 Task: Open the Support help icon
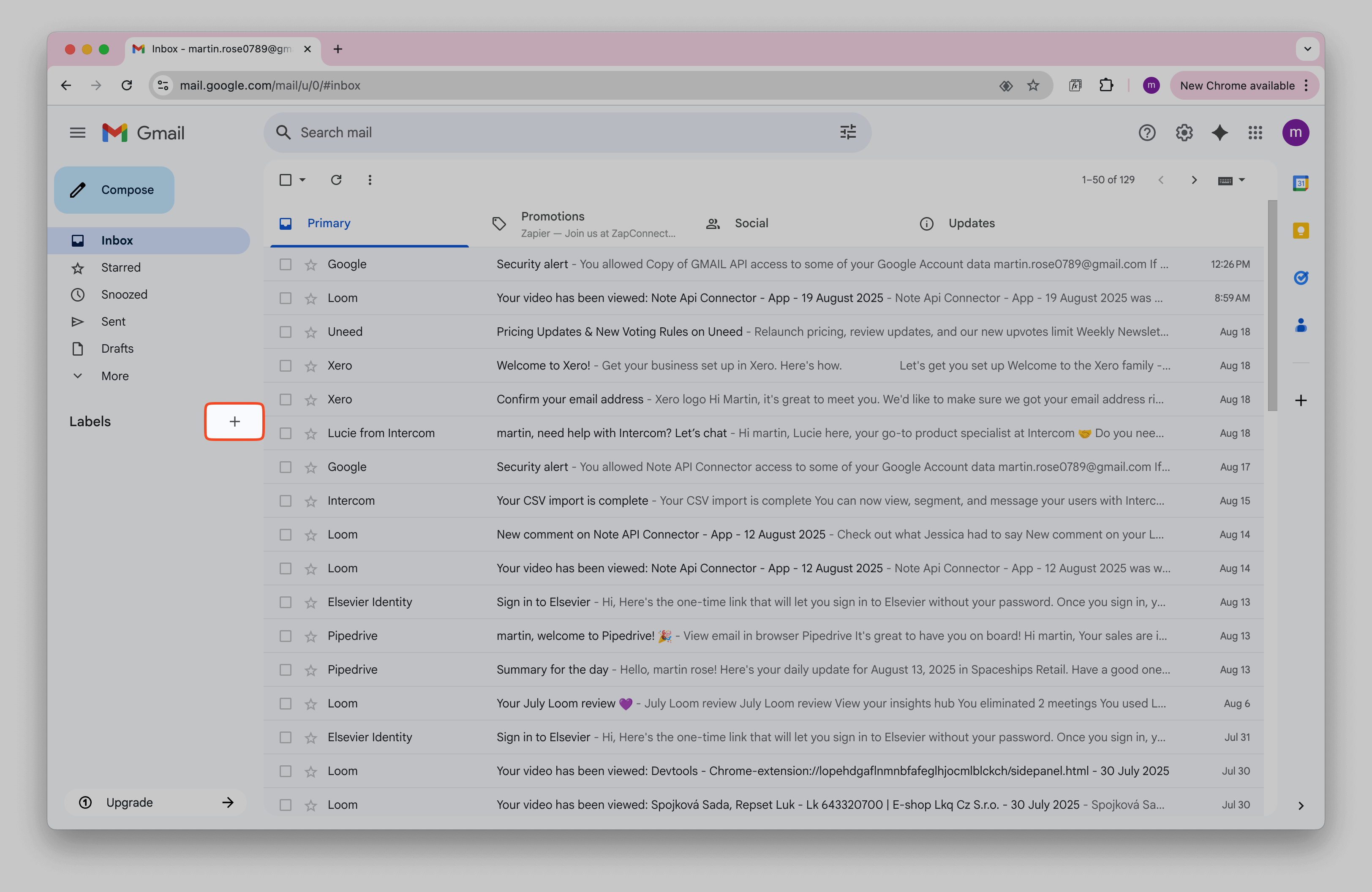[x=1146, y=133]
